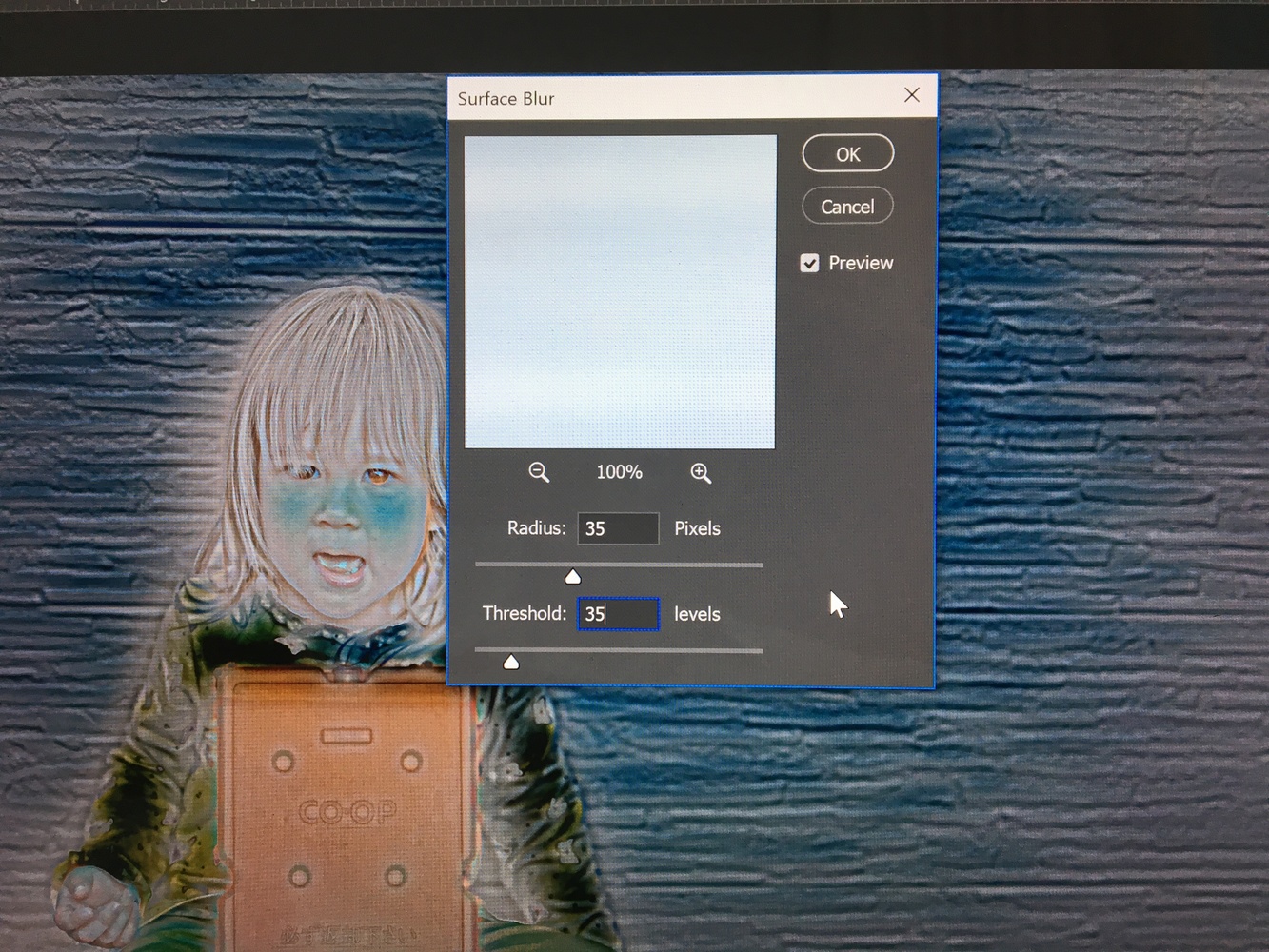Close the Surface Blur dialog
The image size is (1269, 952).
pos(912,95)
